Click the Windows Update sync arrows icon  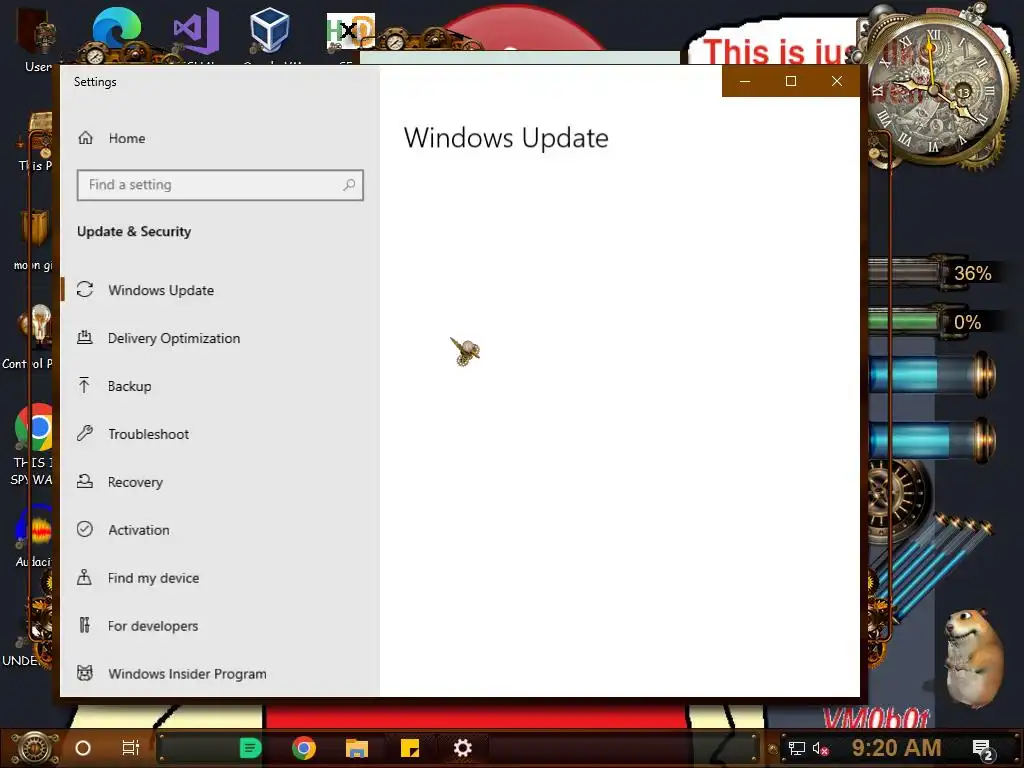(x=85, y=289)
